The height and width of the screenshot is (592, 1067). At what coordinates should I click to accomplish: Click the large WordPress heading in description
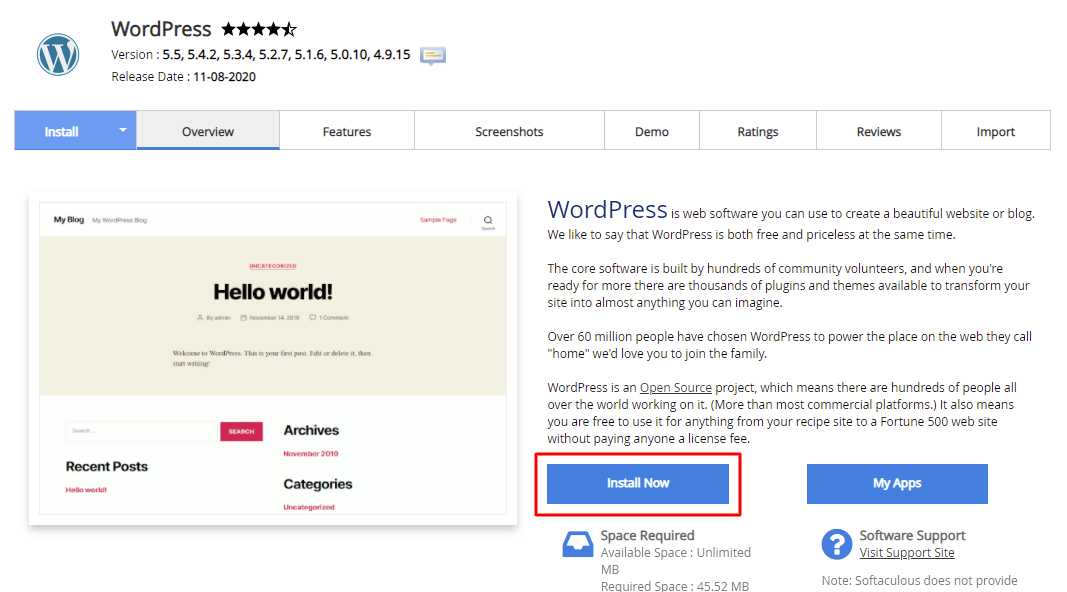(x=608, y=210)
